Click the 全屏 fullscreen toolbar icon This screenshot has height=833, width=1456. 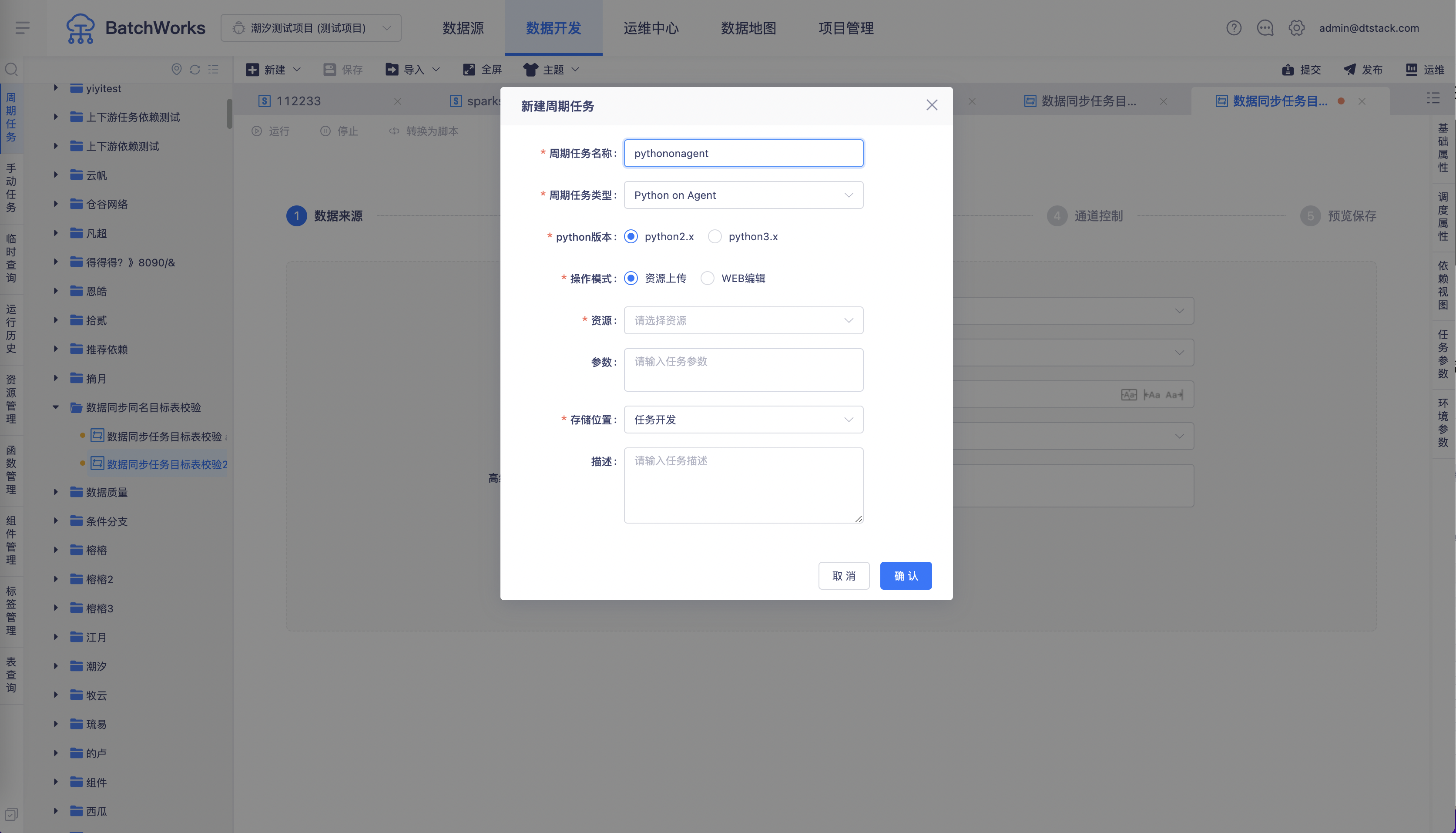point(482,69)
